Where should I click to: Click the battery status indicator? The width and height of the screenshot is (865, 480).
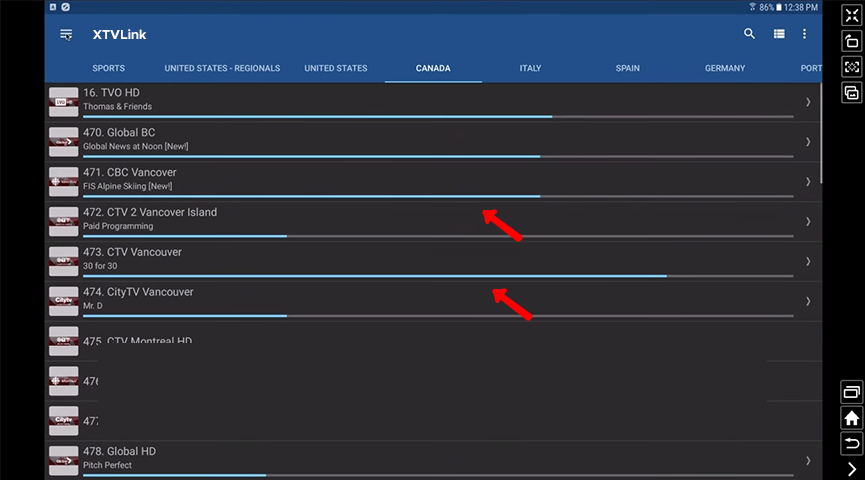click(779, 7)
